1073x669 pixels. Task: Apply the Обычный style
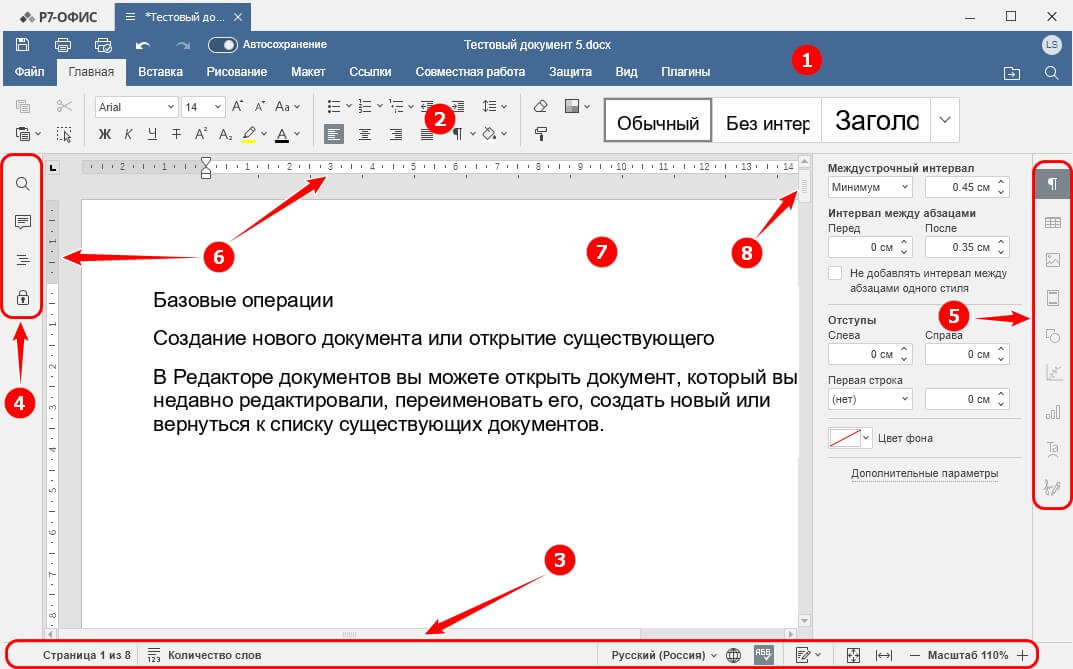tap(658, 120)
